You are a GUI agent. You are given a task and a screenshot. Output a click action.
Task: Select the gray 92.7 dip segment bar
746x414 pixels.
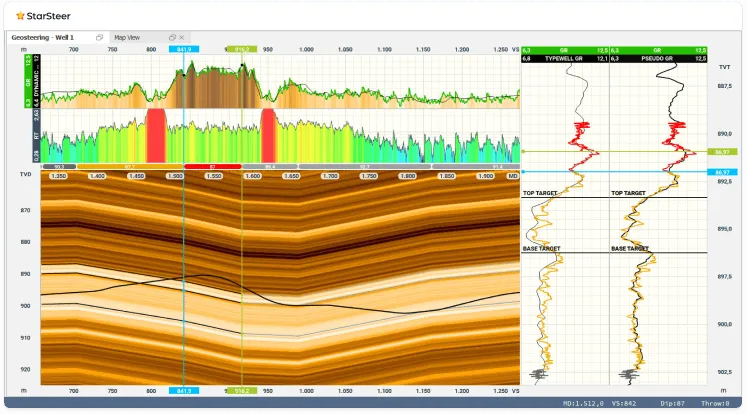365,167
